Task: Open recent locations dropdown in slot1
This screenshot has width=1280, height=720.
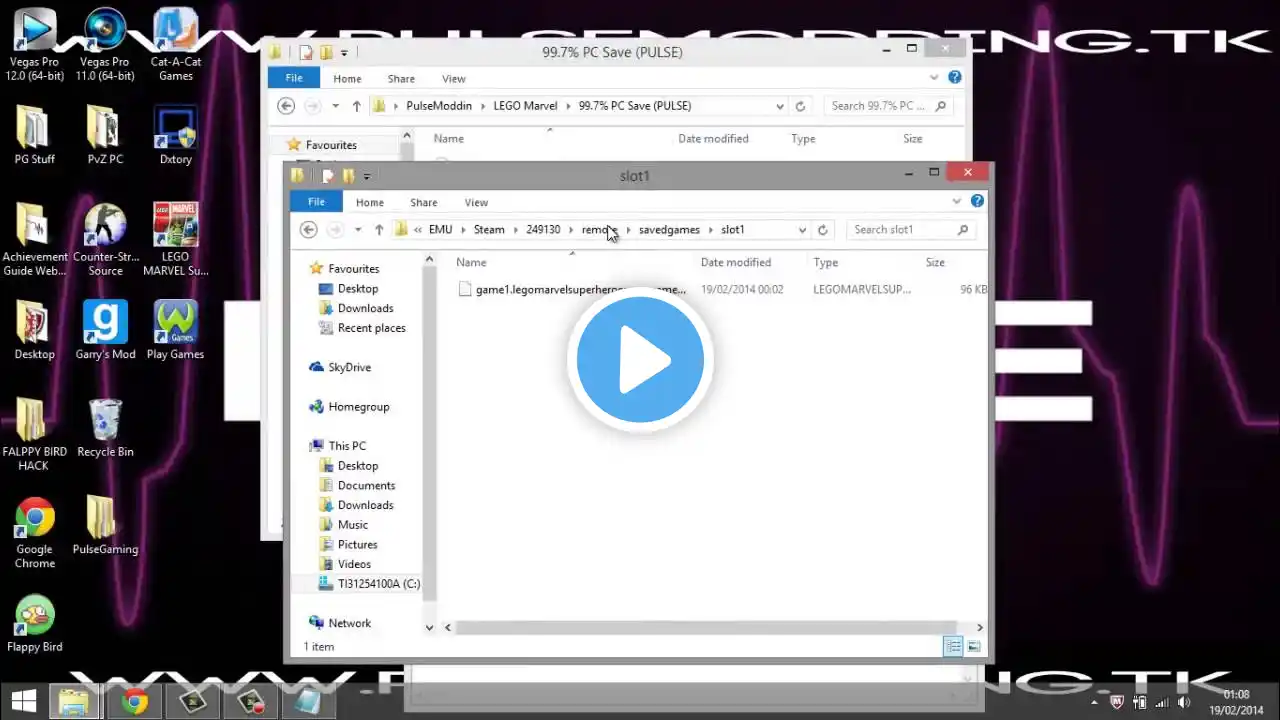Action: [x=358, y=230]
